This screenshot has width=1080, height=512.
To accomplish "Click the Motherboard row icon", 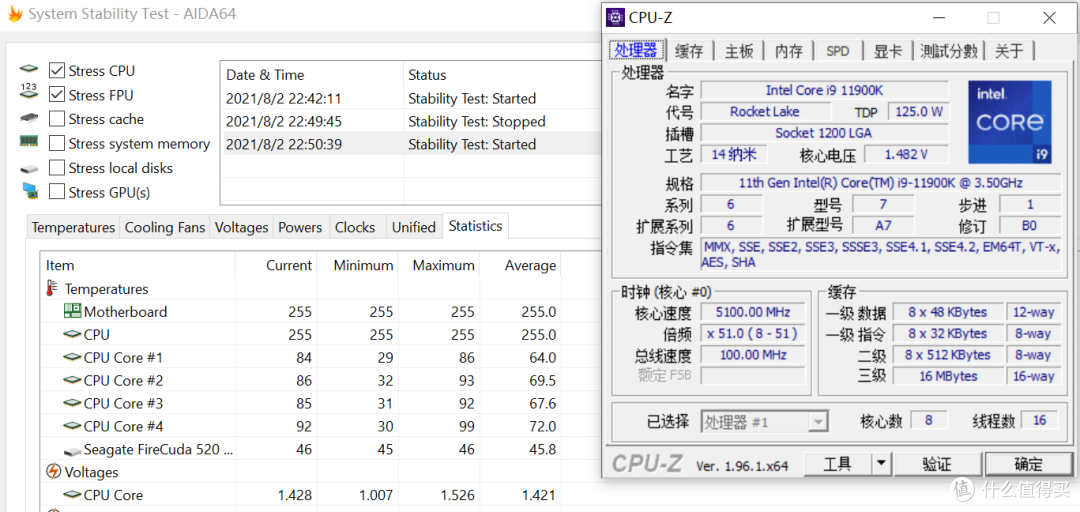I will pos(72,311).
